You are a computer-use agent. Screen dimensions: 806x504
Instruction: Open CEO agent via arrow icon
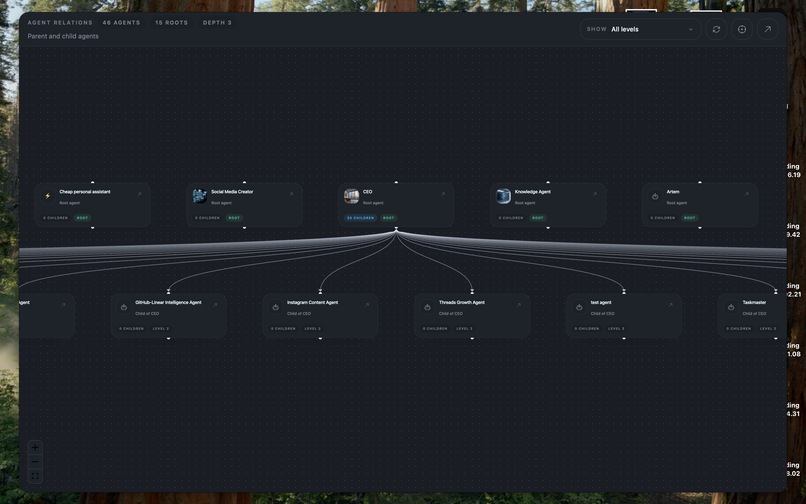(443, 194)
